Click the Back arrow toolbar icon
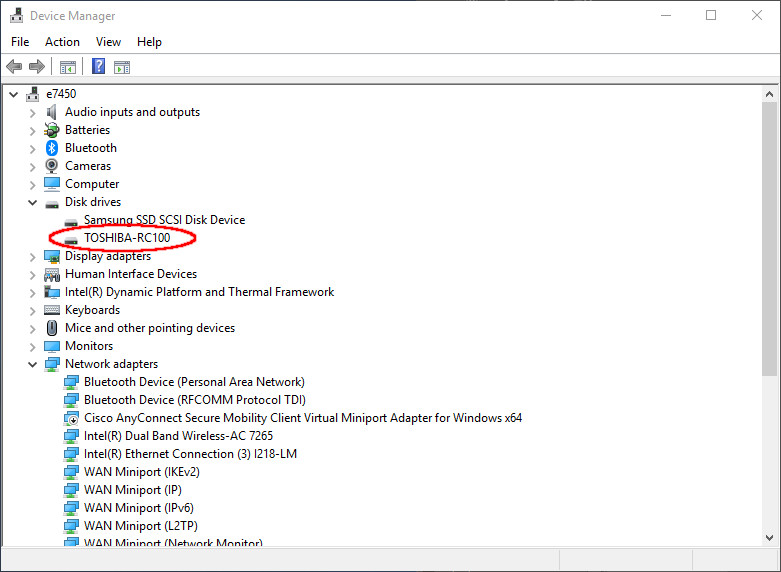Viewport: 781px width, 572px height. [14, 66]
